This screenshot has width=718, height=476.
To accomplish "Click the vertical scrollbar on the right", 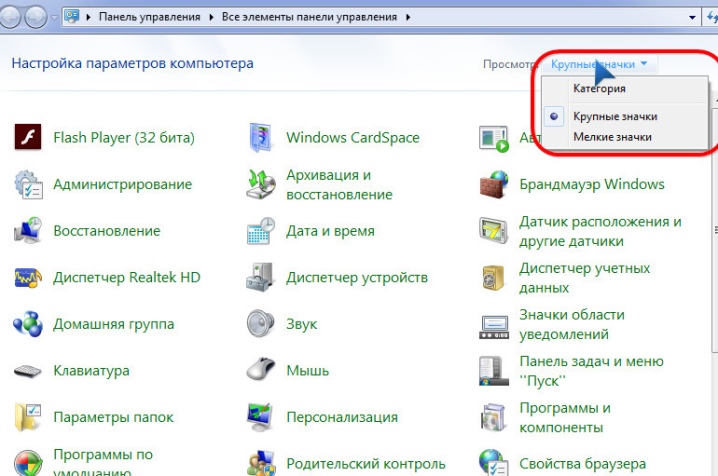I will pyautogui.click(x=715, y=229).
